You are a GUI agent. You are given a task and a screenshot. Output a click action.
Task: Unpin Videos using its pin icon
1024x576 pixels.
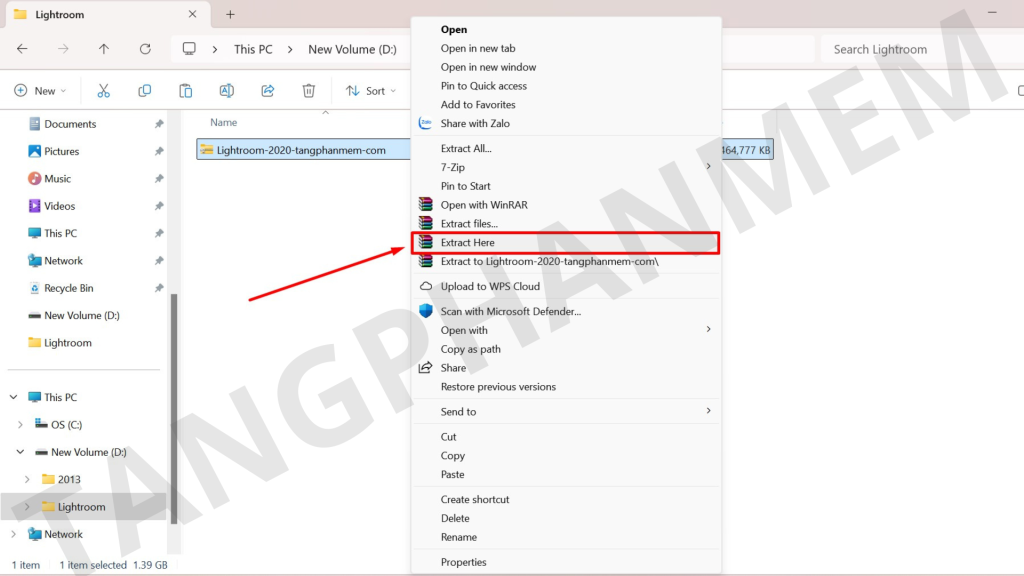[x=159, y=206]
